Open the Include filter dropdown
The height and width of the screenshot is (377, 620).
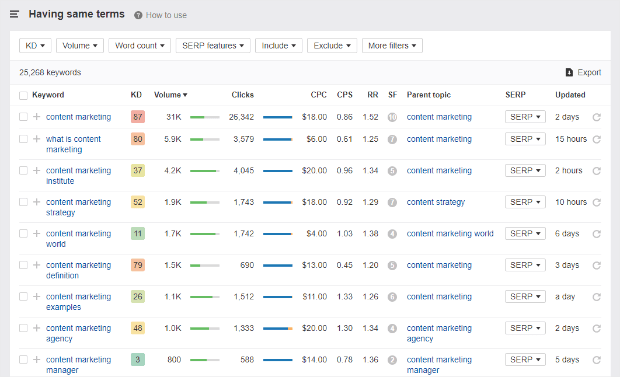click(x=279, y=45)
